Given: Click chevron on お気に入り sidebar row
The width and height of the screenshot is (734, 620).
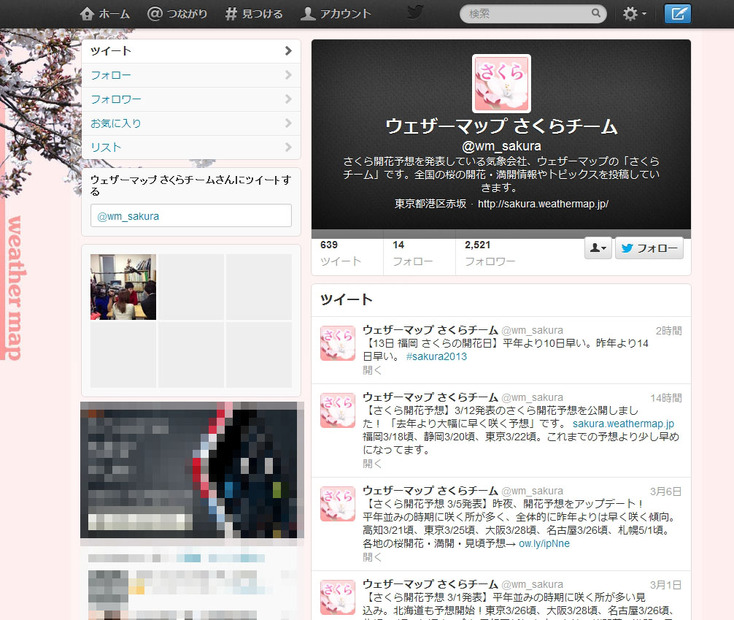Looking at the screenshot, I should point(288,123).
